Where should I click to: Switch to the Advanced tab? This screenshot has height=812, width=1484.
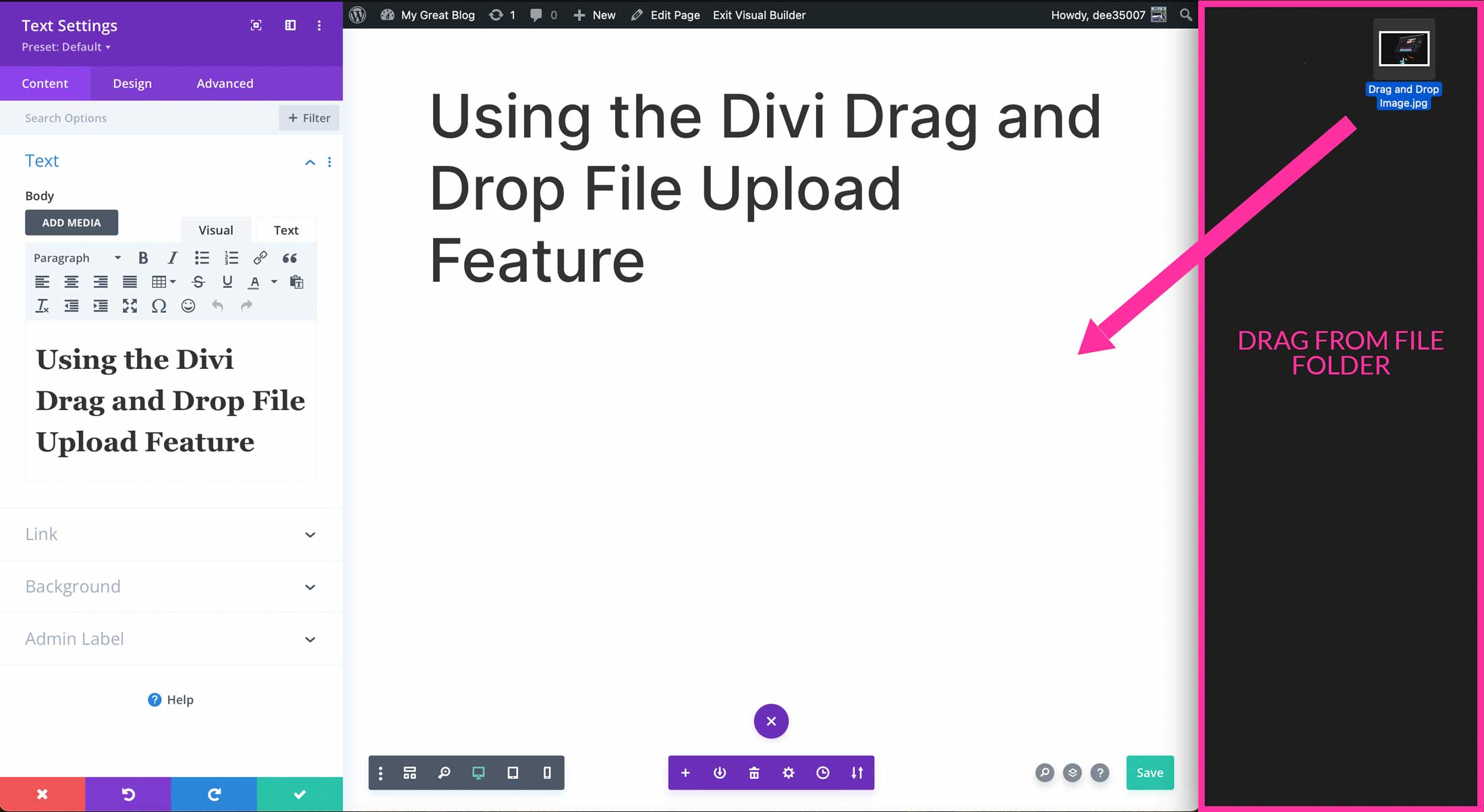[x=225, y=83]
